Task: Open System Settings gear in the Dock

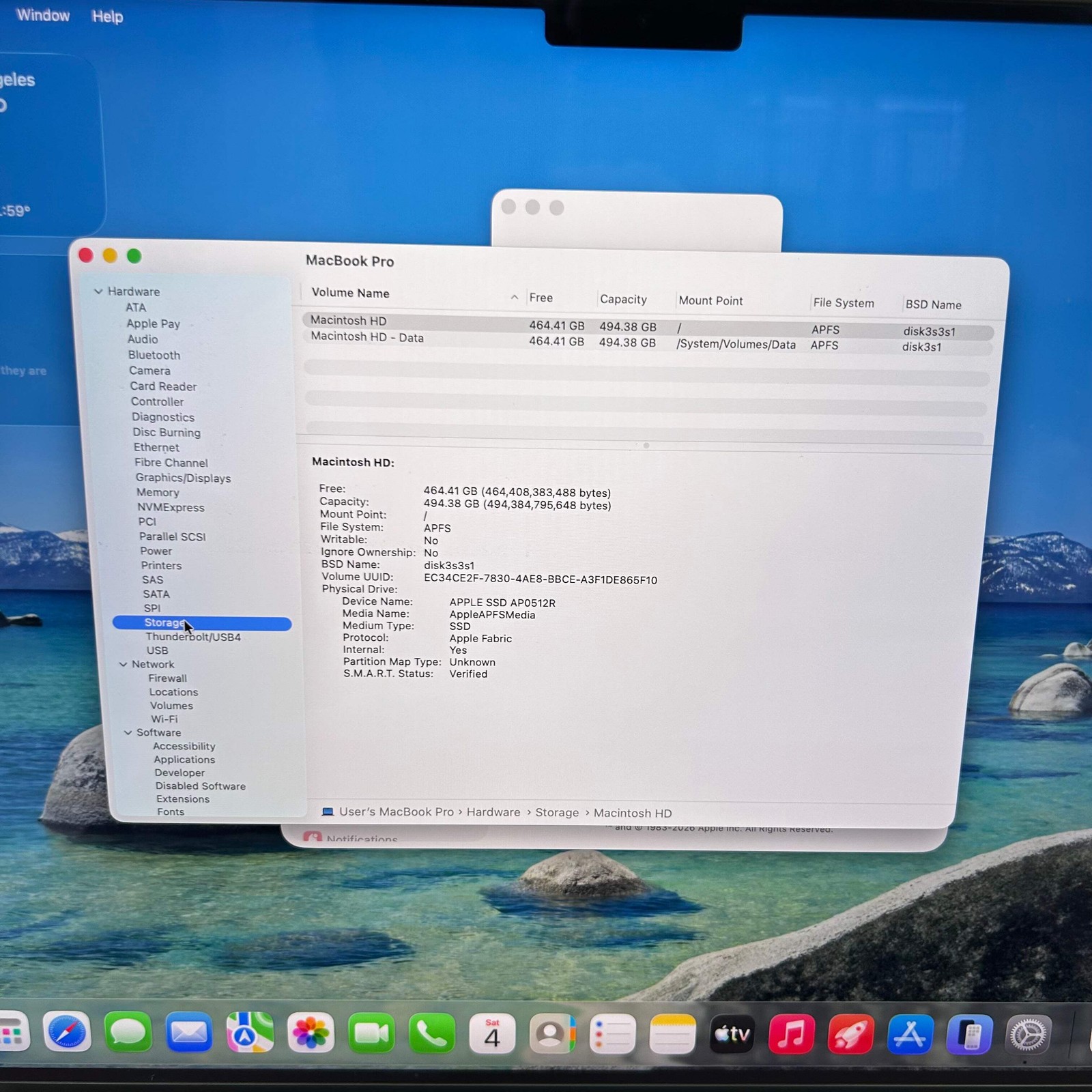Action: tap(1029, 1033)
